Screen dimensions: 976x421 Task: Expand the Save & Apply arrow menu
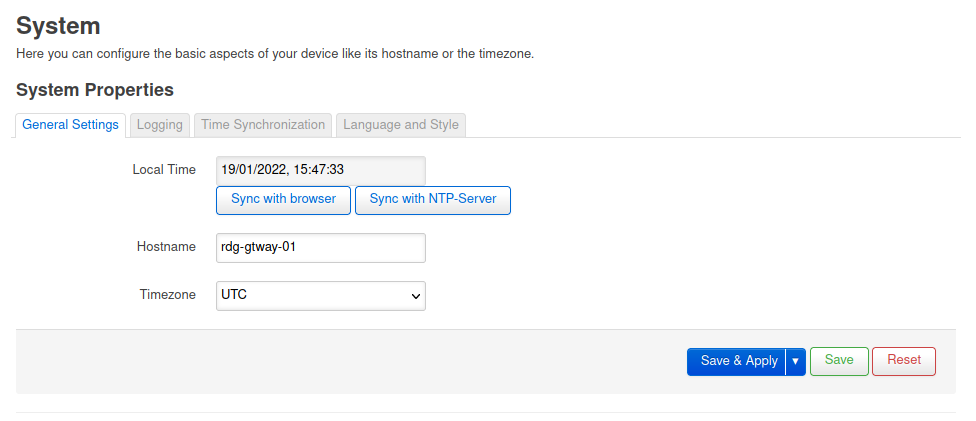pyautogui.click(x=795, y=361)
